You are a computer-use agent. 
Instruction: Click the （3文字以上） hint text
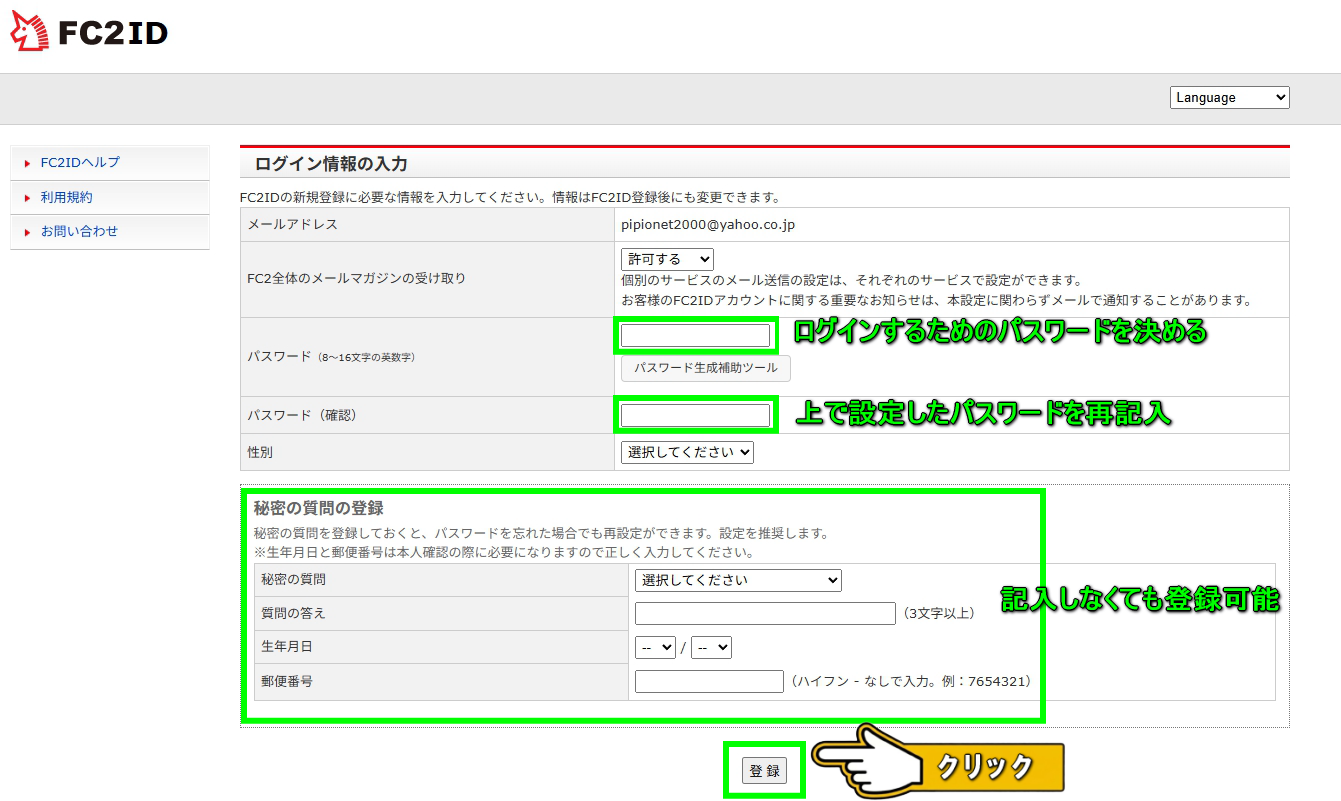coord(938,613)
